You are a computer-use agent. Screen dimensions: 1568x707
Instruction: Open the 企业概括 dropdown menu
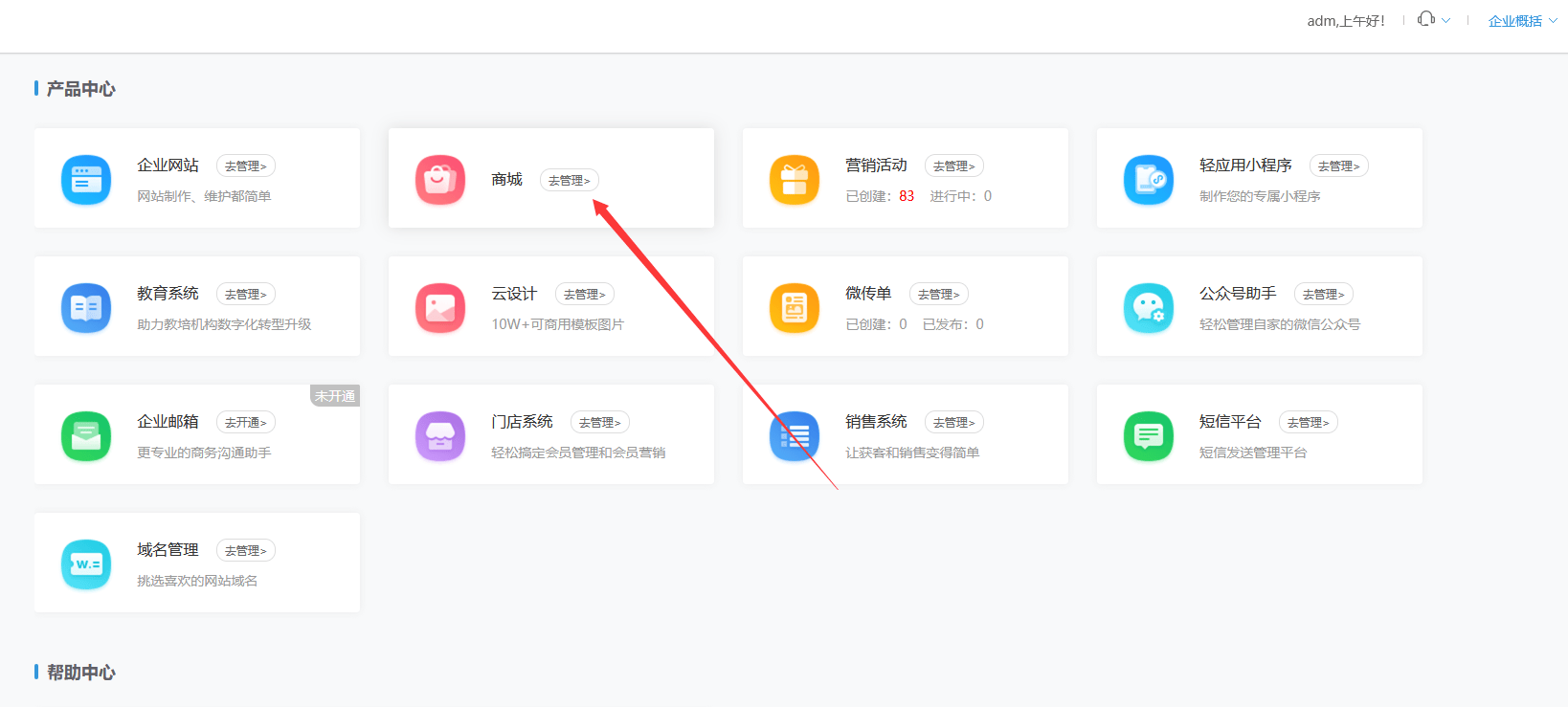point(1523,21)
